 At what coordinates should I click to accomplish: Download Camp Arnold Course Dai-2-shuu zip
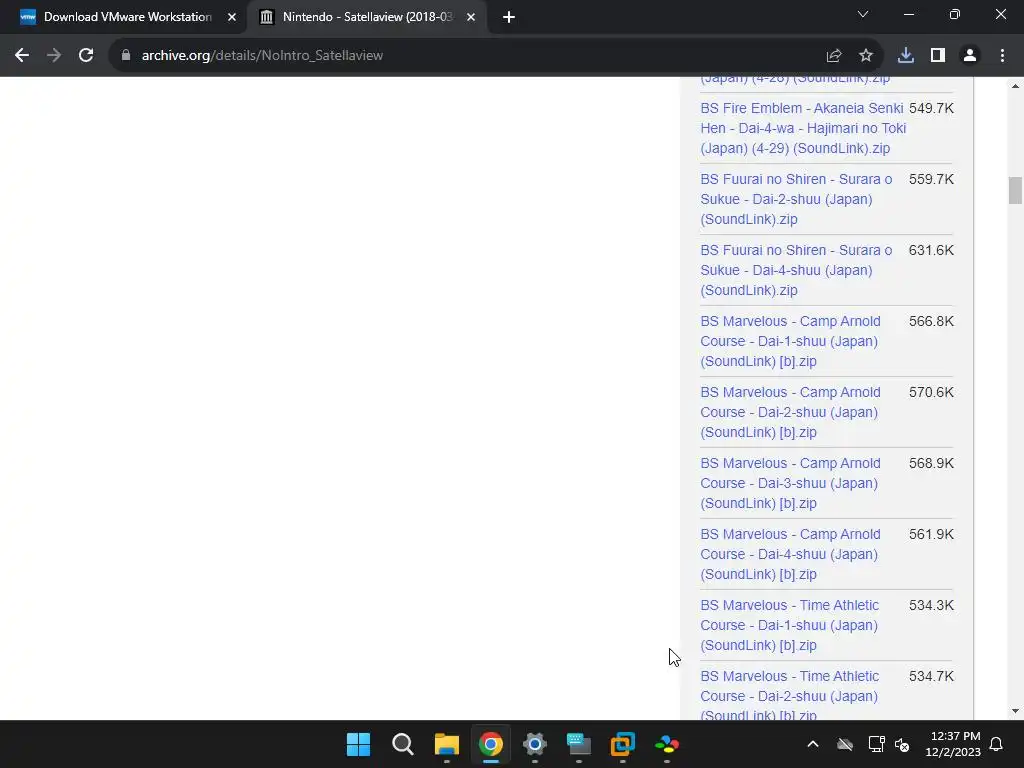point(790,412)
